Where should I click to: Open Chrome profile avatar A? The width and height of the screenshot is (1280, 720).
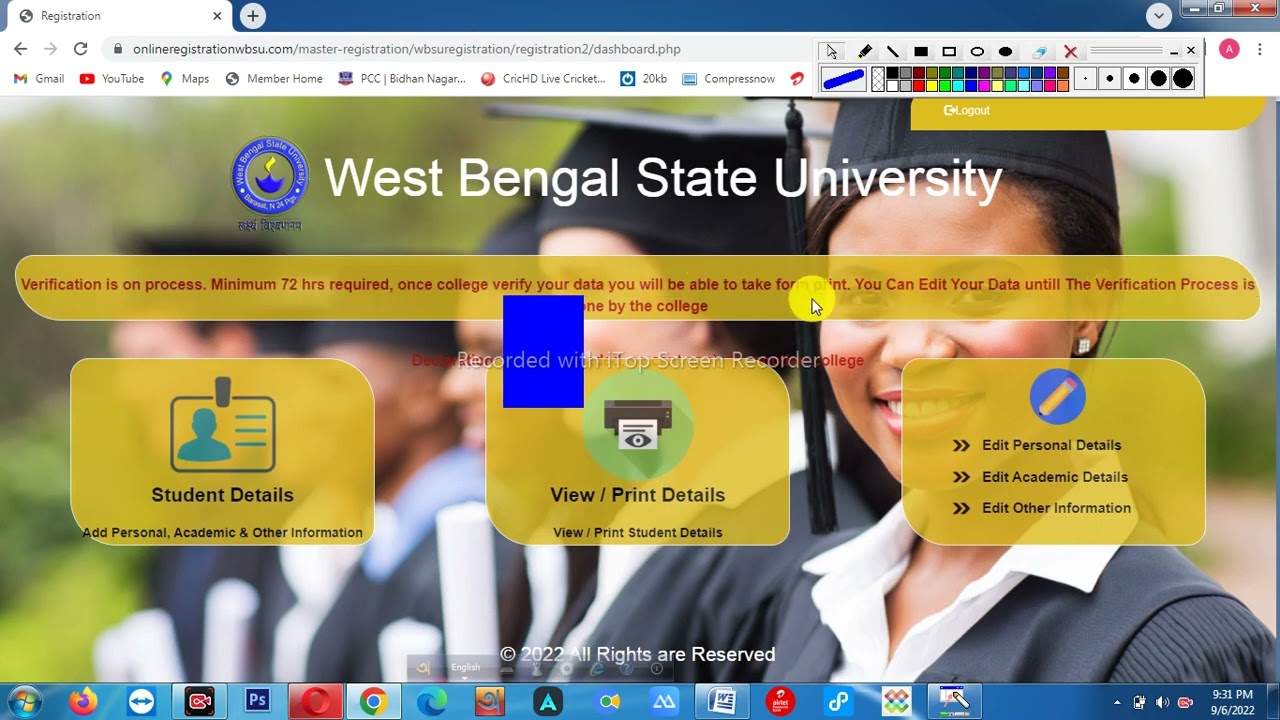(1229, 50)
